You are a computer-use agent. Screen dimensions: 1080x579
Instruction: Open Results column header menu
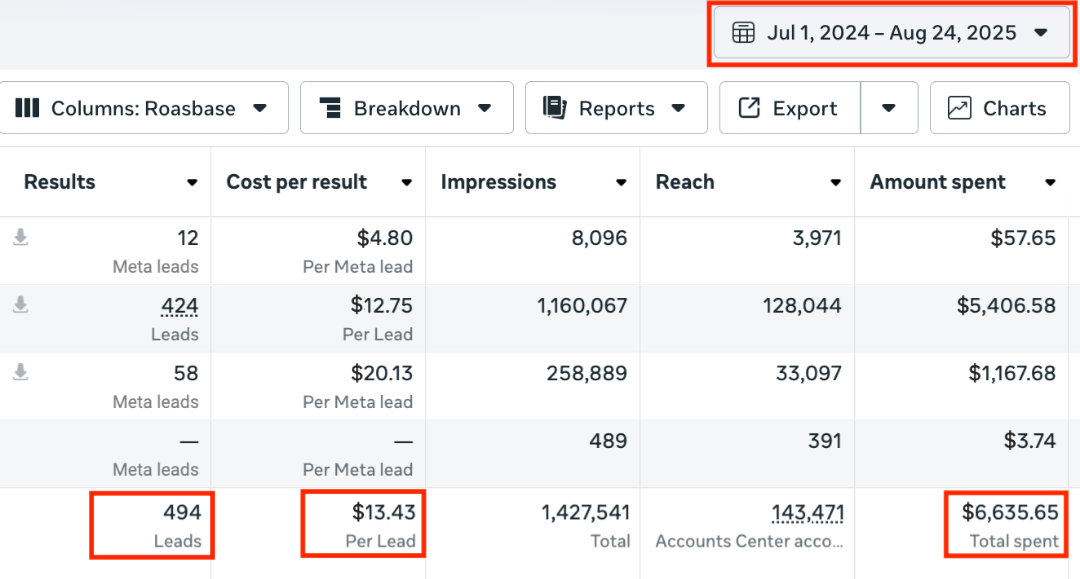tap(192, 183)
